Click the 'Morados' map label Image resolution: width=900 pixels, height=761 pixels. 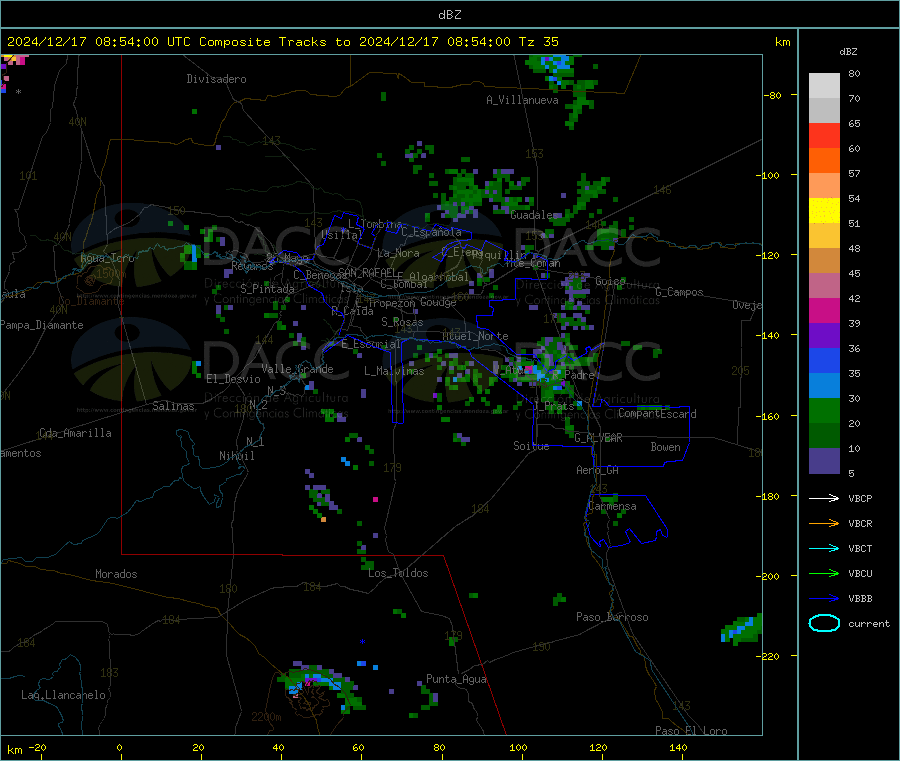point(116,574)
